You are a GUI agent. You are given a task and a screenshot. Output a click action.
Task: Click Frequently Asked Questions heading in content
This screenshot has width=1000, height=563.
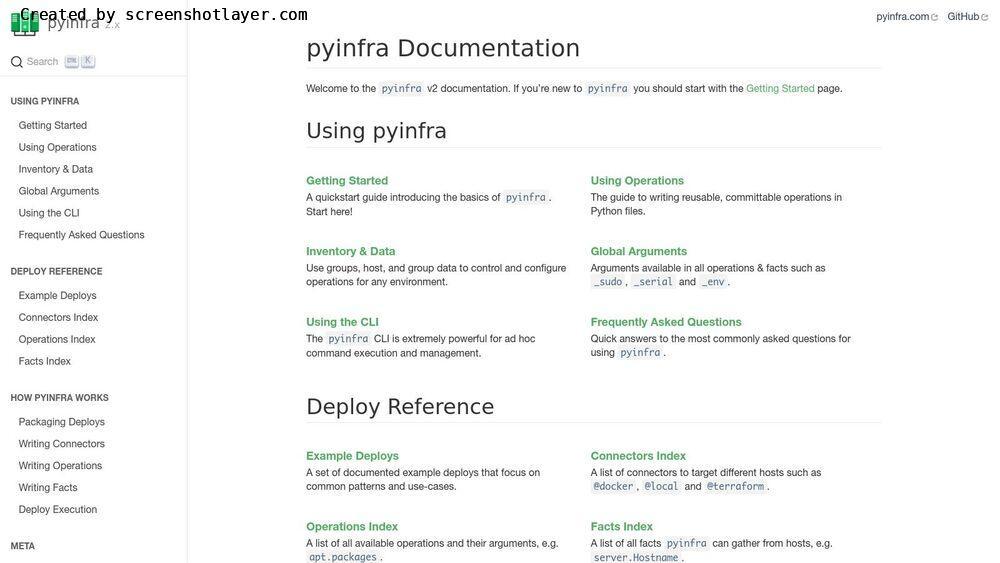click(666, 322)
